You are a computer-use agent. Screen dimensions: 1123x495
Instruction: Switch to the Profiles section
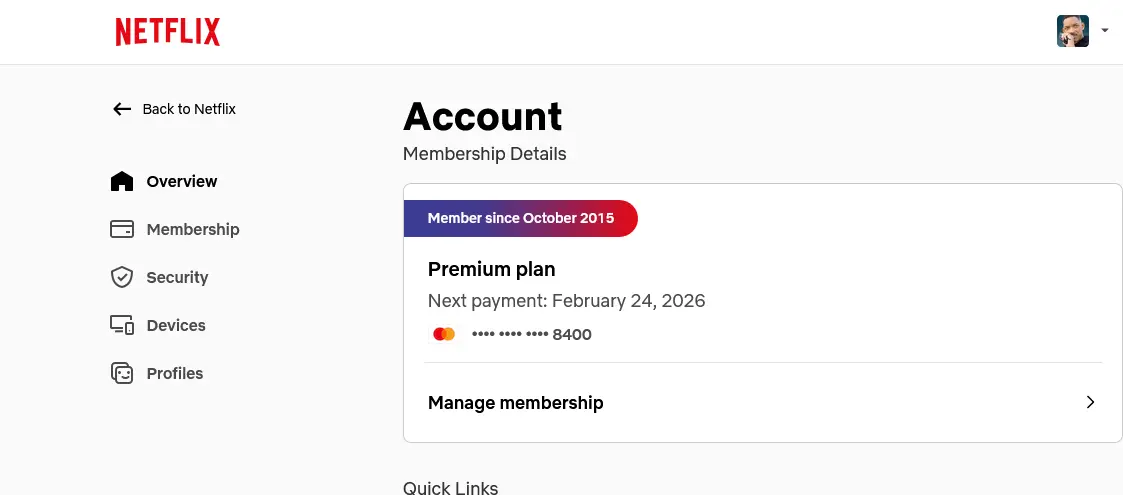(157, 373)
